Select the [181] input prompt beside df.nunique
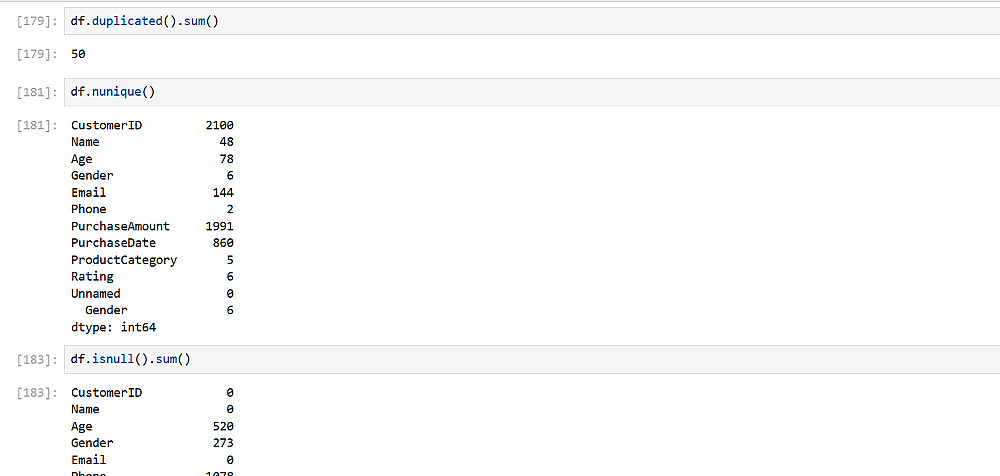 (38, 92)
